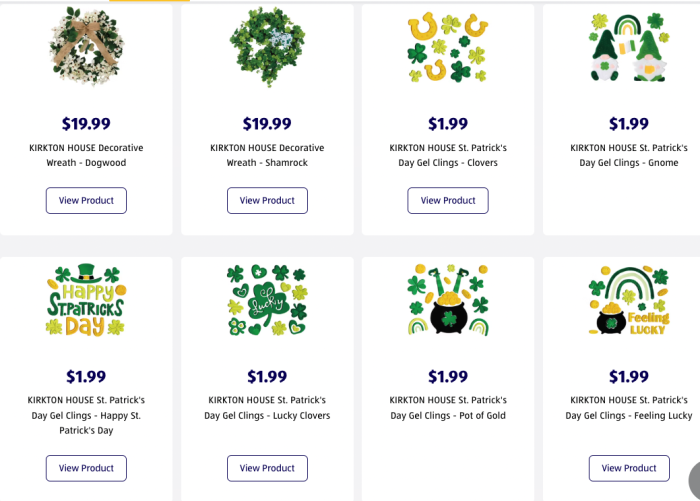View Product for Happy St. Patrick's Day clings
Viewport: 700px width, 501px height.
[86, 468]
